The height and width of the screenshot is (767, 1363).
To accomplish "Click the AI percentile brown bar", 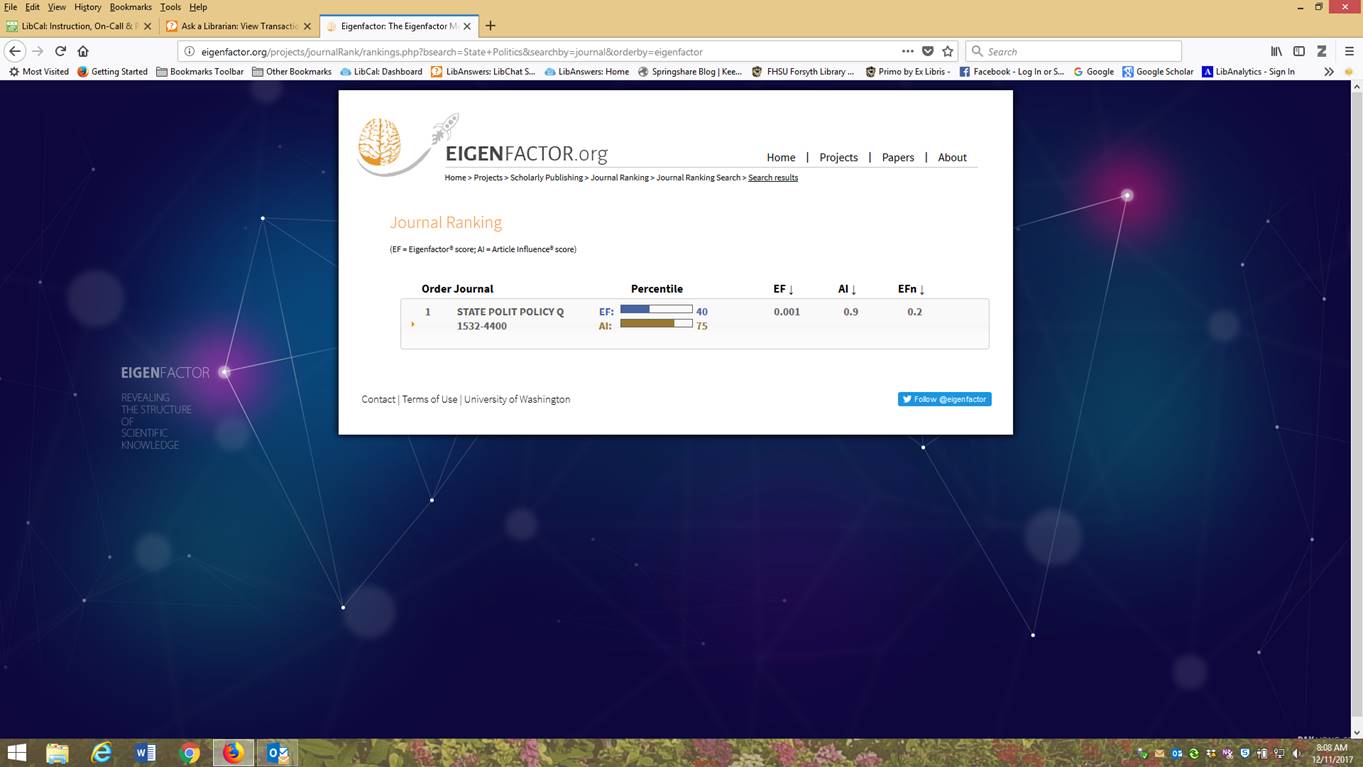I will pyautogui.click(x=656, y=324).
